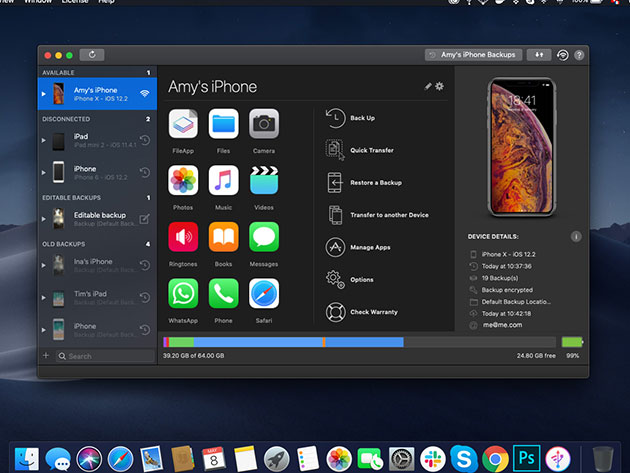Select Editable backup item
This screenshot has height=473, width=630.
pyautogui.click(x=97, y=219)
